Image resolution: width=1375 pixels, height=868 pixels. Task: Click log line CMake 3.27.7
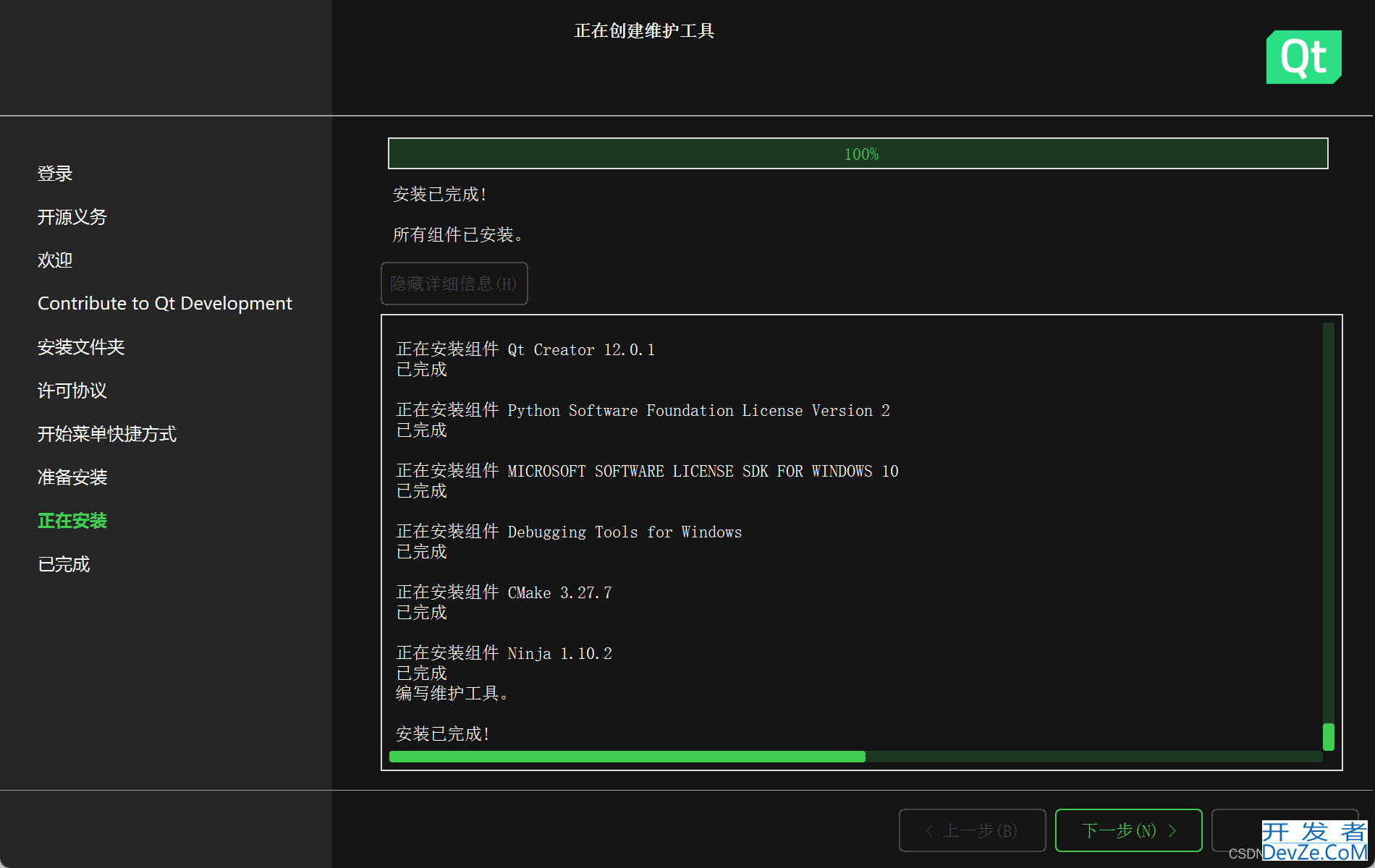pos(504,593)
